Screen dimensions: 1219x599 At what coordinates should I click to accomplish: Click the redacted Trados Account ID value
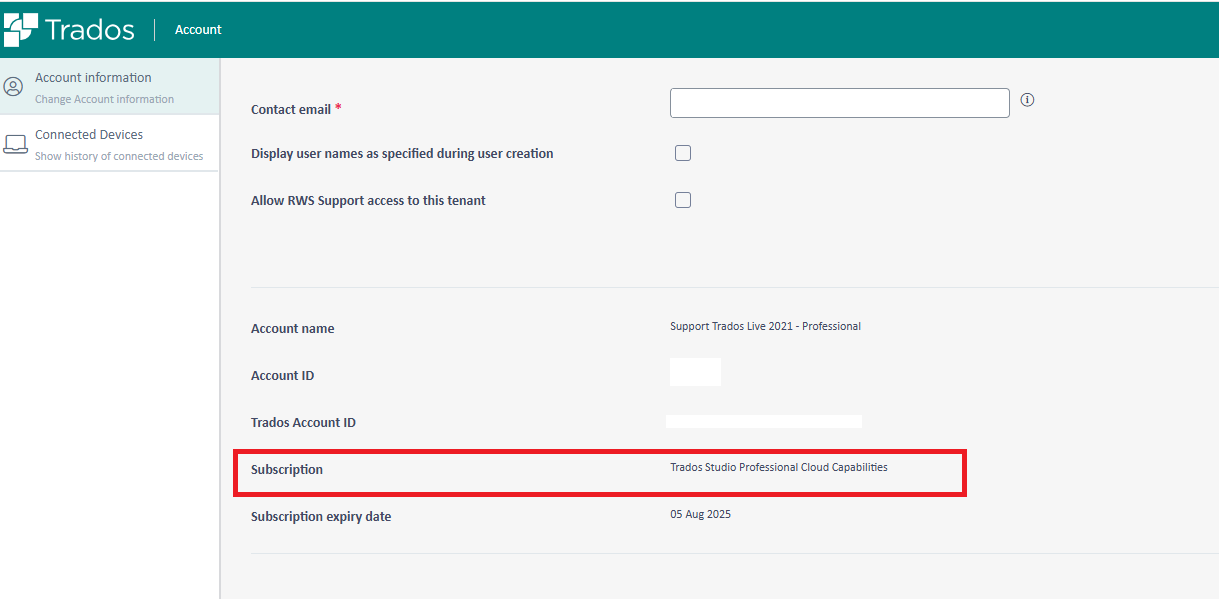click(764, 422)
